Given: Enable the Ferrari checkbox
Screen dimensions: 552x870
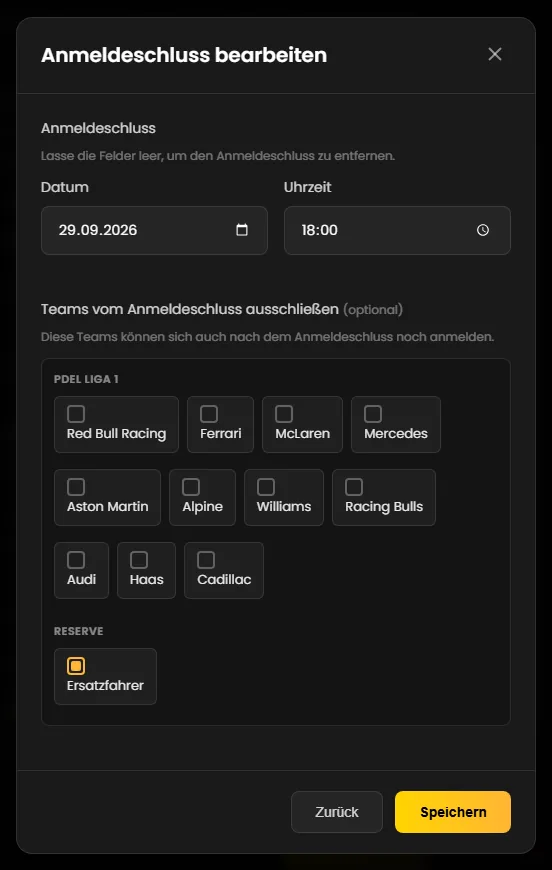Looking at the screenshot, I should 209,414.
